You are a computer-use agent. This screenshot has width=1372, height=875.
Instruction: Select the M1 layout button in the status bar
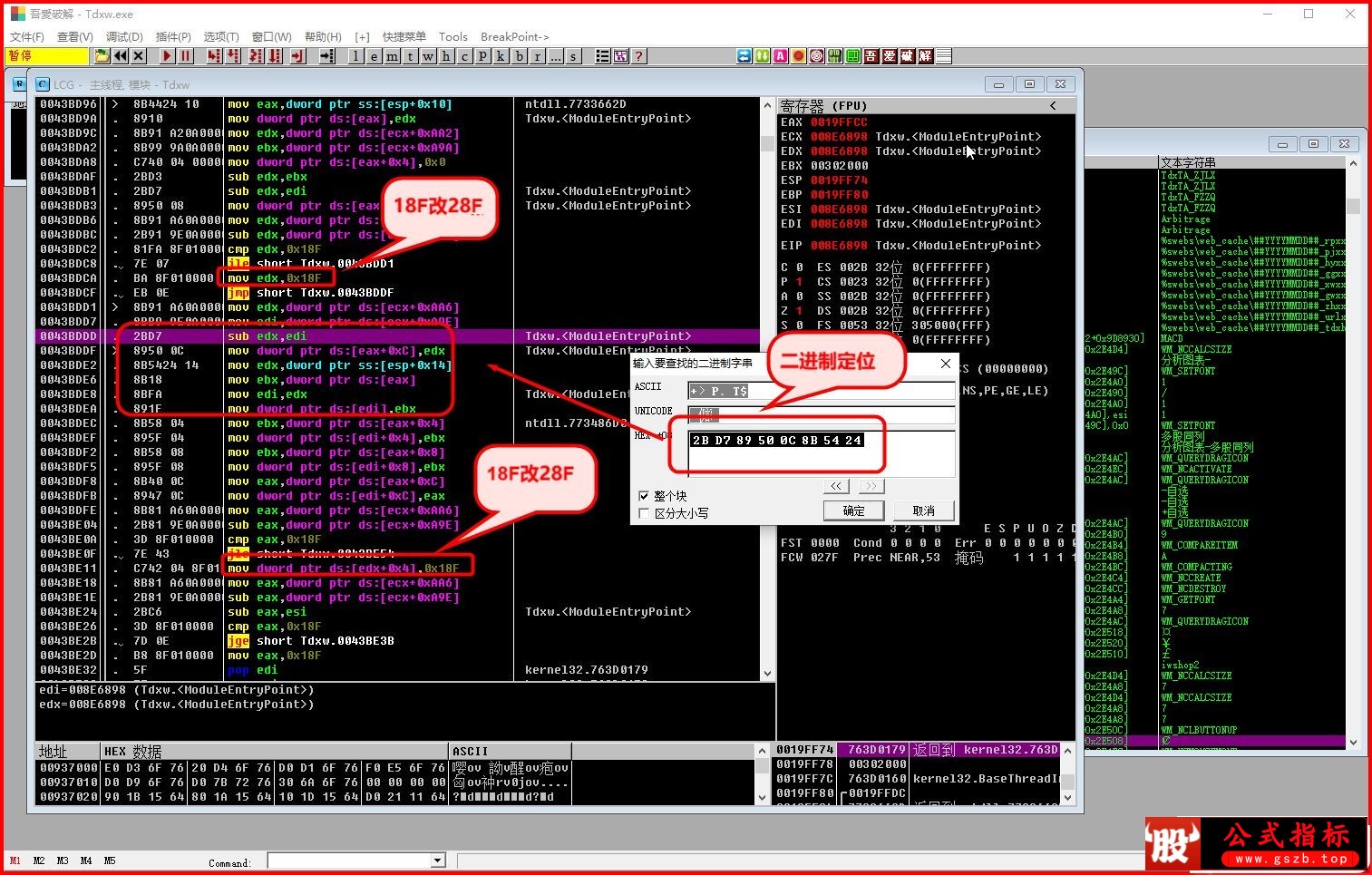[x=15, y=860]
